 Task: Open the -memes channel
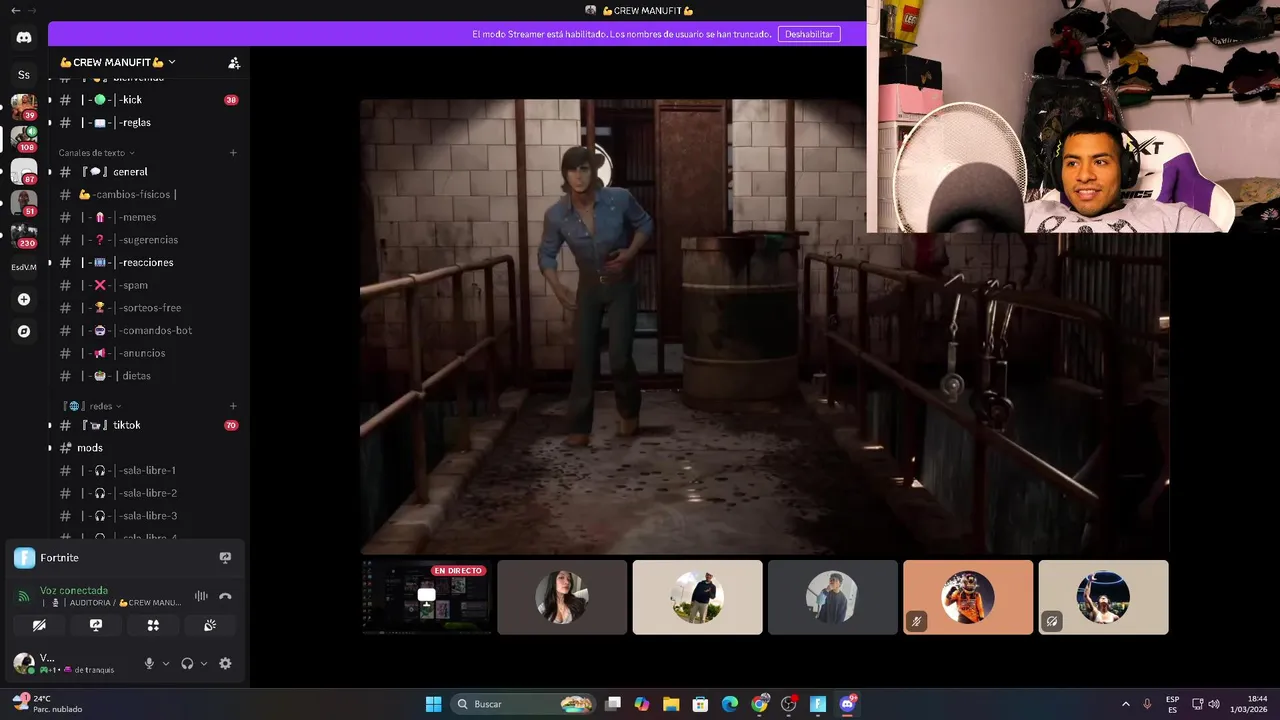point(148,217)
